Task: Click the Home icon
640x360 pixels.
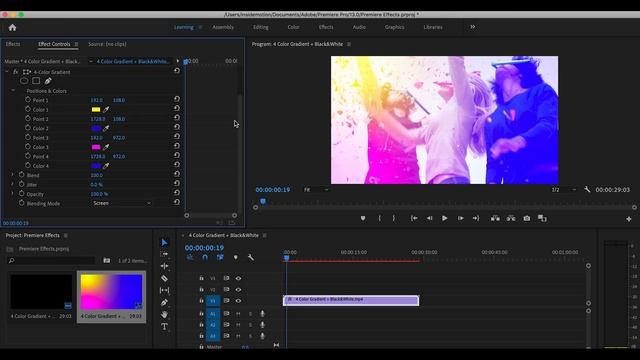Action: [x=12, y=27]
